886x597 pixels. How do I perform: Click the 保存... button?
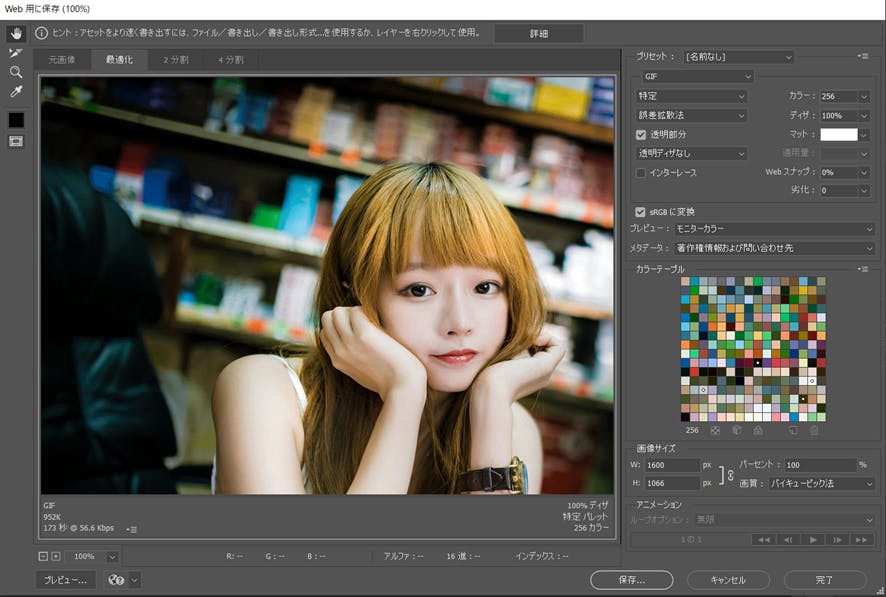631,579
